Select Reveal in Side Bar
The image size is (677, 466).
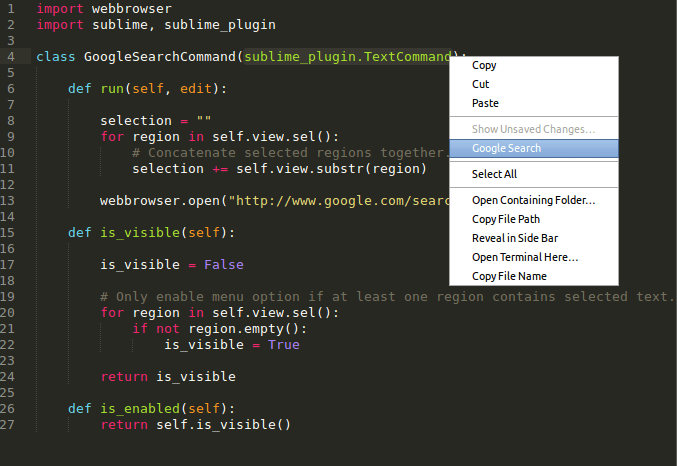pyautogui.click(x=514, y=239)
